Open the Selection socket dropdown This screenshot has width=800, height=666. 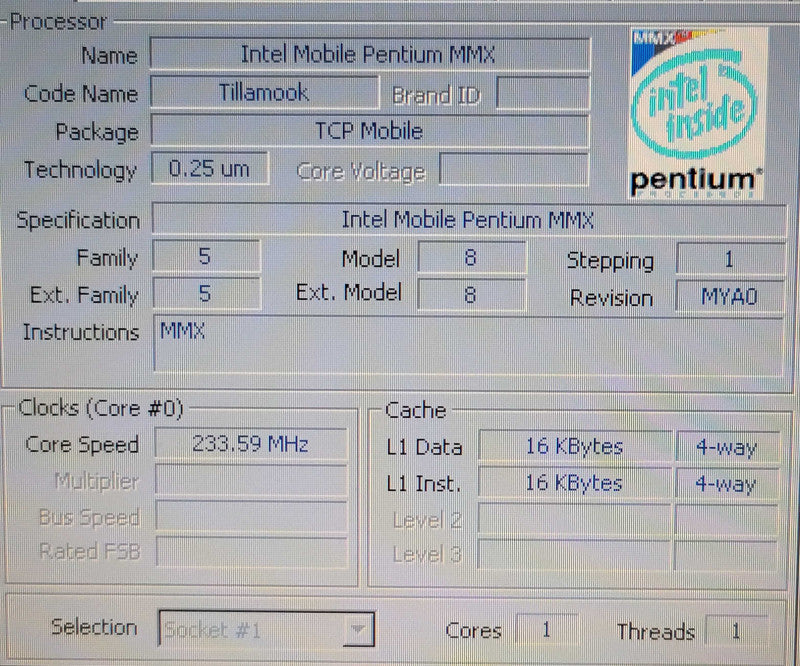click(x=266, y=629)
